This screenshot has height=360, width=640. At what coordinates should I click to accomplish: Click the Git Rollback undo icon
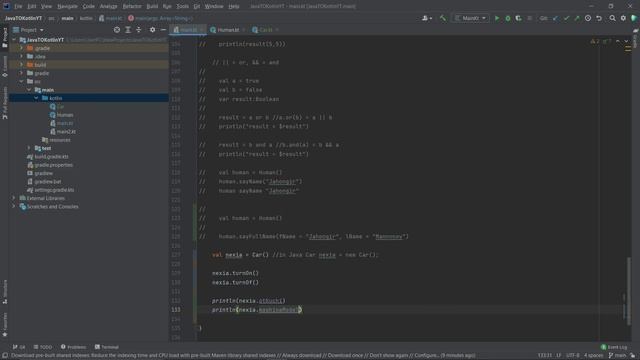(599, 18)
